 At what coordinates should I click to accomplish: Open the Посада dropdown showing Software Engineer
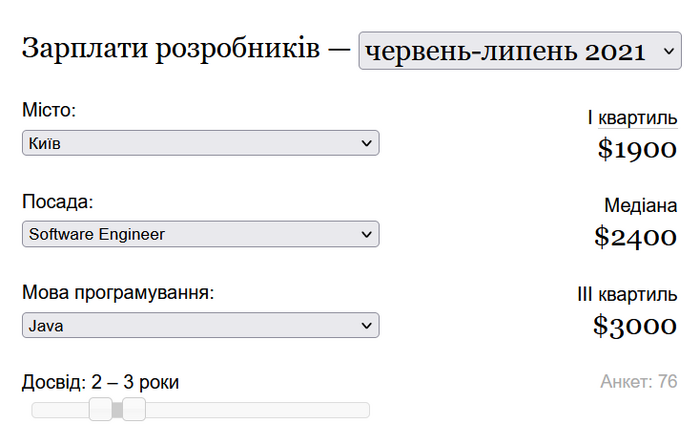(200, 234)
